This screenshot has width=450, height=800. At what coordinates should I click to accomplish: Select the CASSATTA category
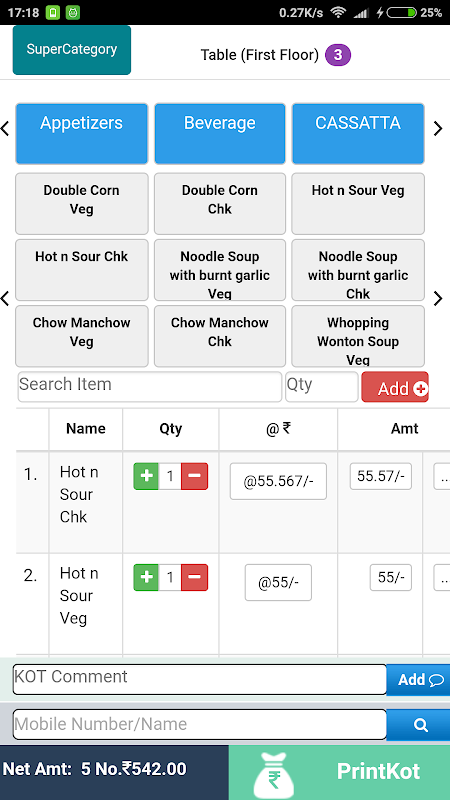tap(358, 134)
